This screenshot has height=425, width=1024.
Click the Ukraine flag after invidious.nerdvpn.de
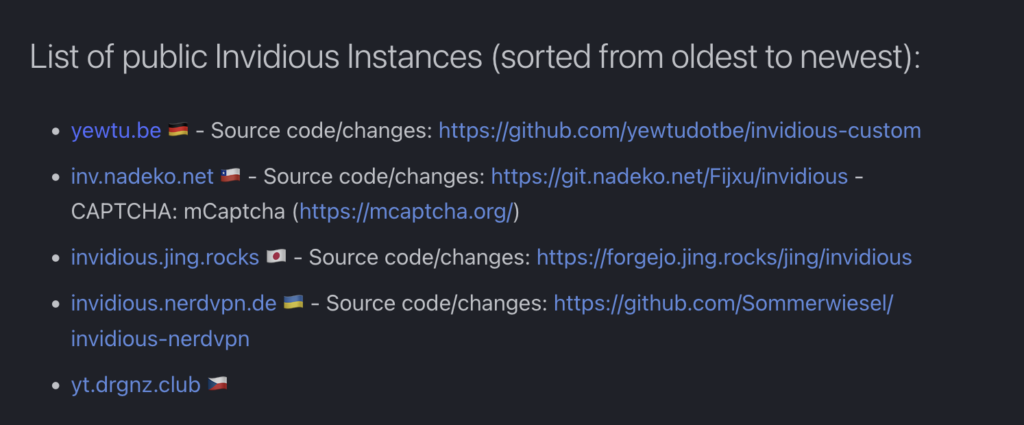[294, 302]
